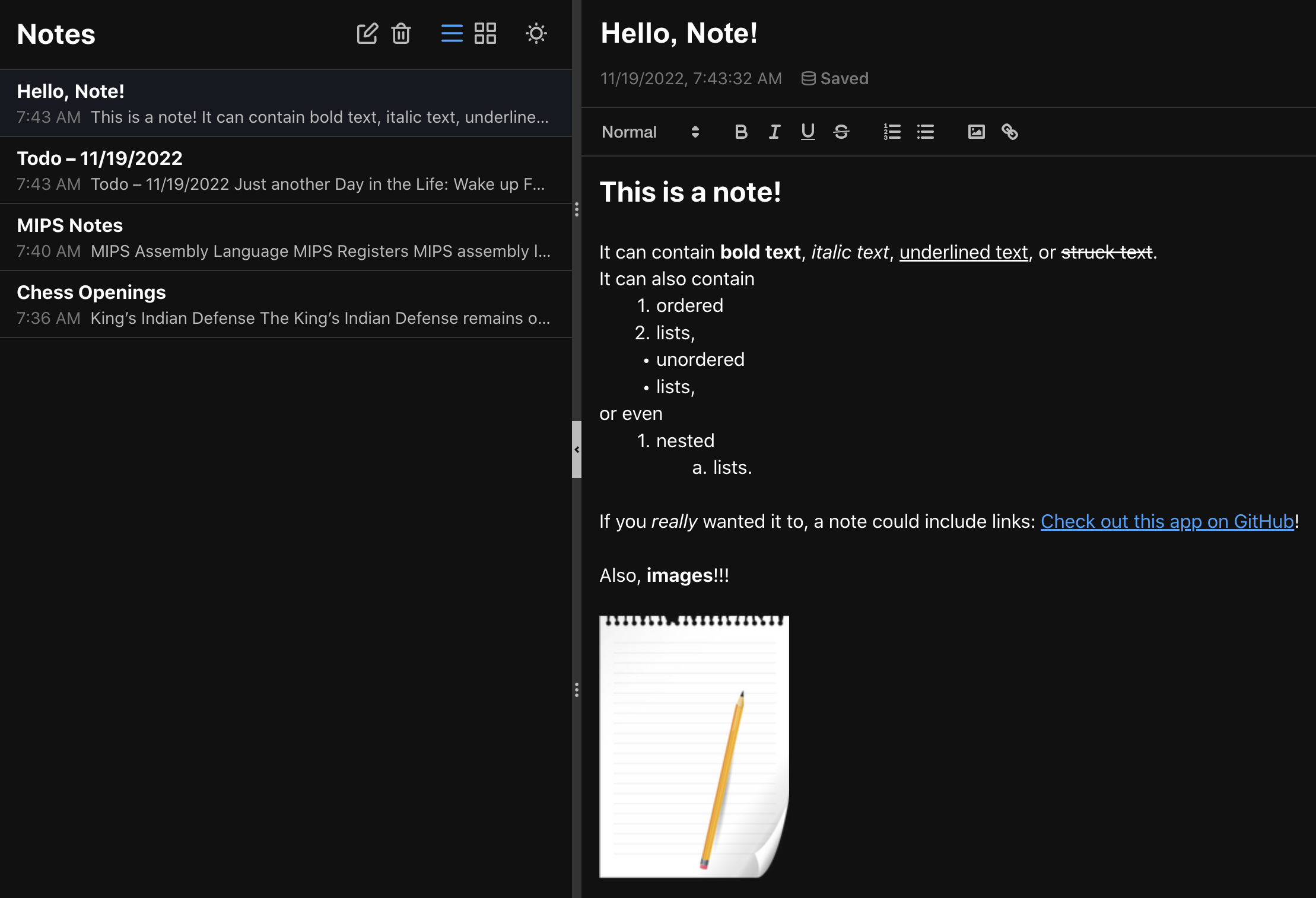Collapse the sidebar with the arrow handle
This screenshot has height=898, width=1316.
click(x=577, y=450)
